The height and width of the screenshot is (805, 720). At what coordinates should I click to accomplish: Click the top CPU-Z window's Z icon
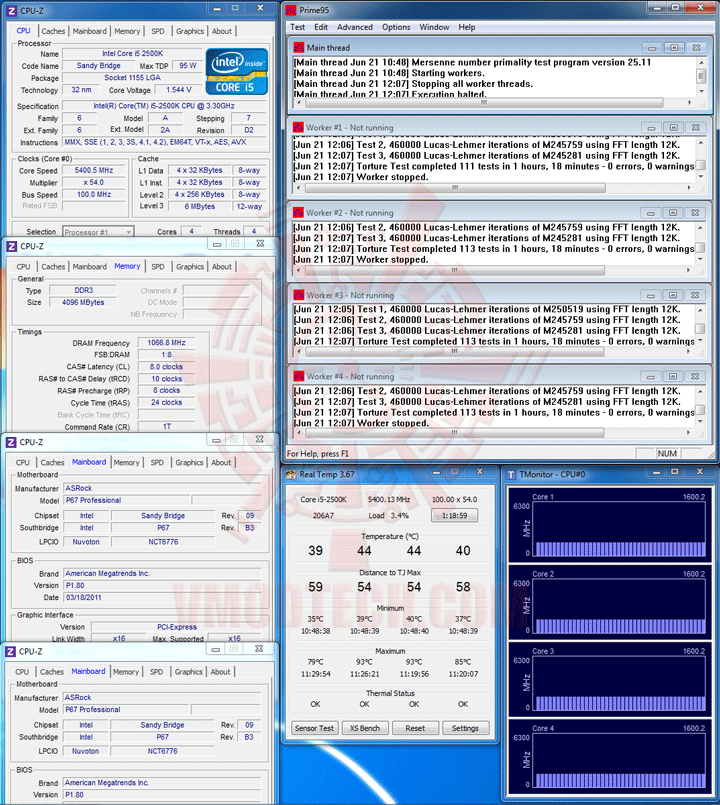pyautogui.click(x=11, y=10)
